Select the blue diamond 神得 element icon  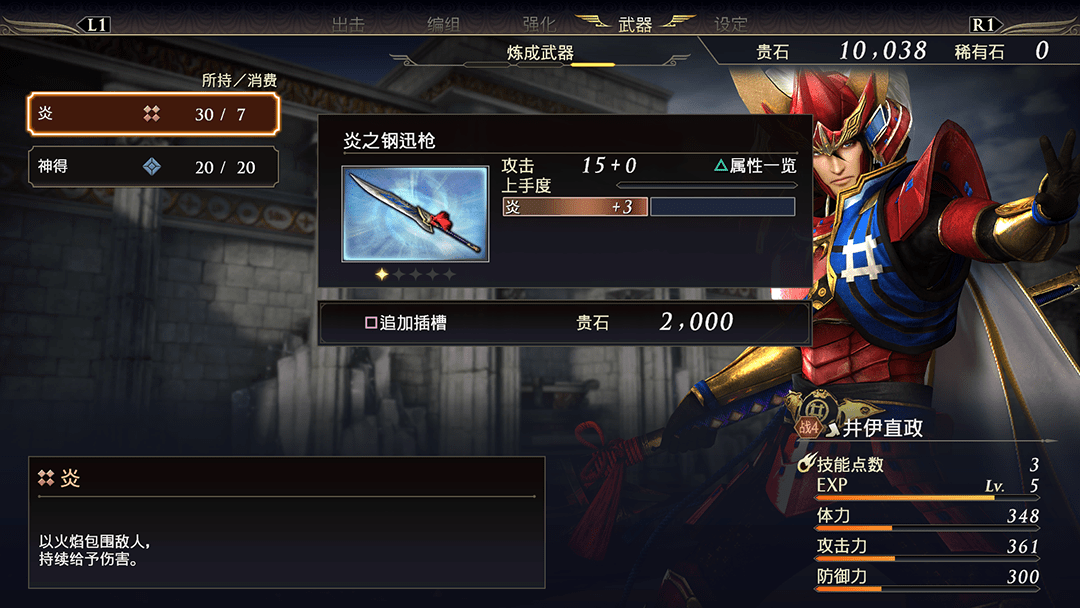tap(152, 167)
